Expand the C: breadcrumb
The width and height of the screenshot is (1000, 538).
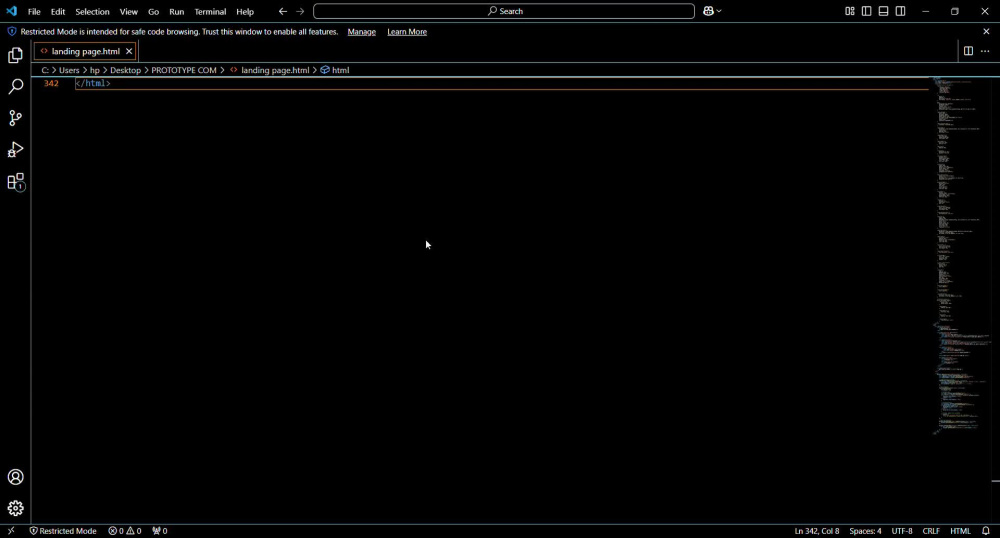[45, 70]
